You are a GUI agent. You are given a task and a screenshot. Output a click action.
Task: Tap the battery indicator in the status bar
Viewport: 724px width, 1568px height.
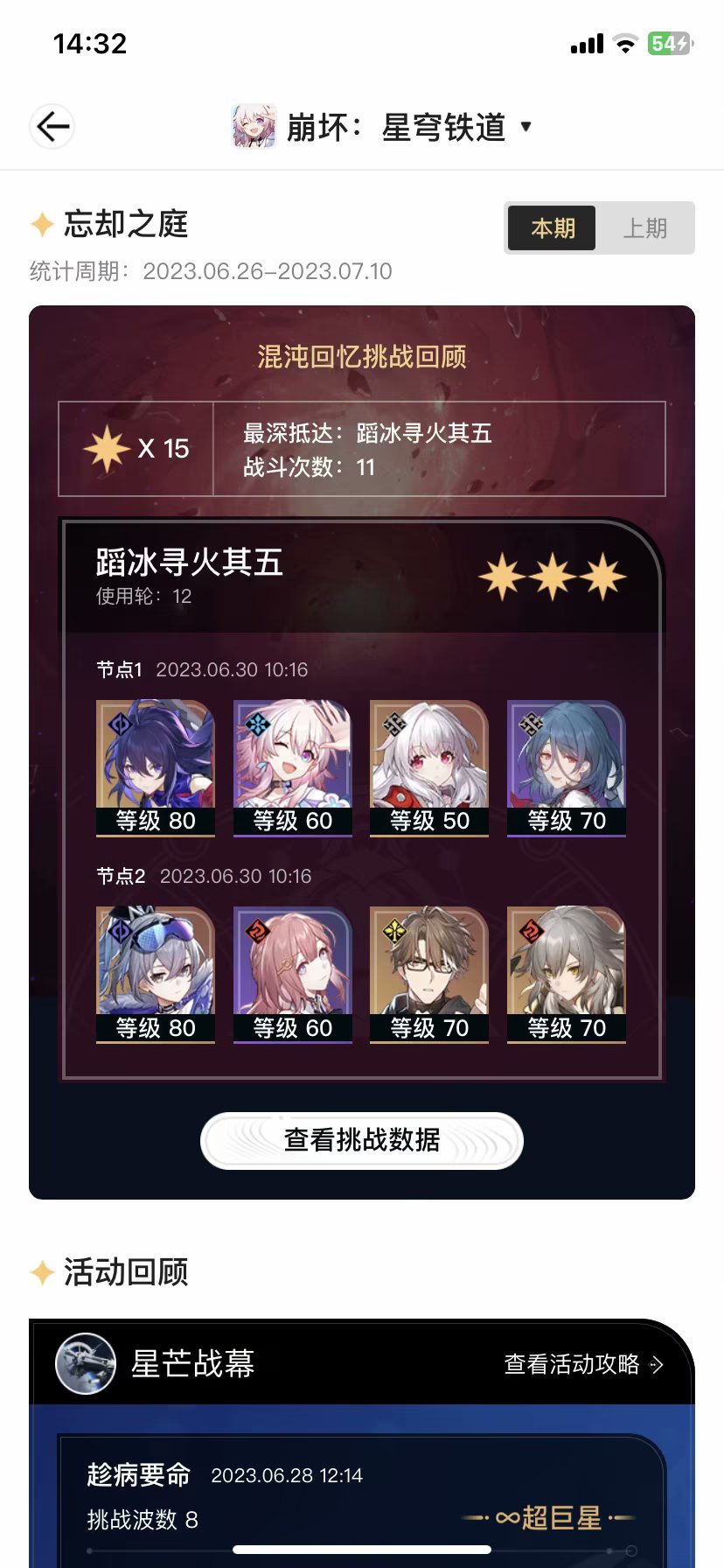point(670,44)
